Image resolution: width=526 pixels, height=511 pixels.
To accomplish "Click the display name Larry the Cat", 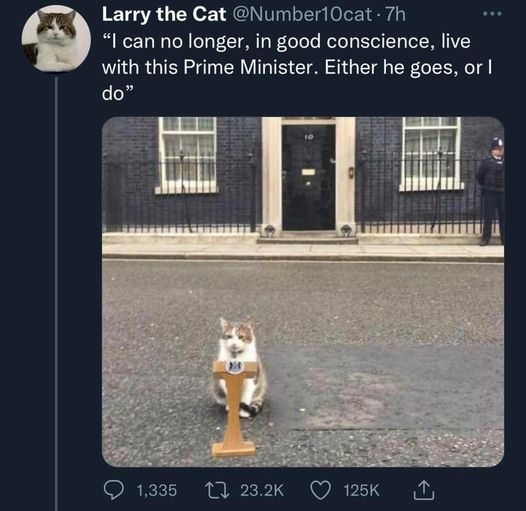I will click(x=164, y=15).
